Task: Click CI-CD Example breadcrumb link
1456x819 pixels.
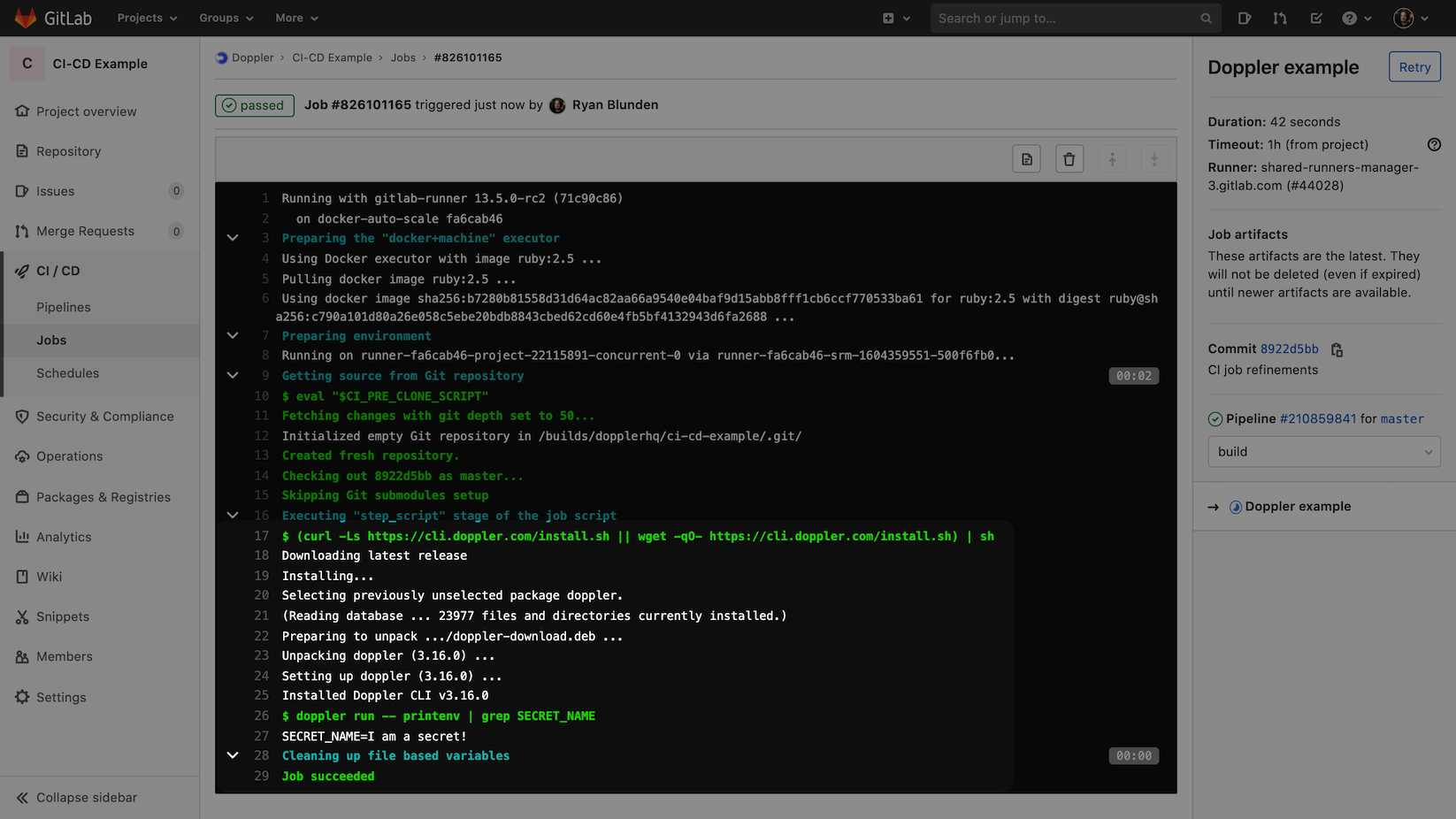Action: pyautogui.click(x=332, y=57)
